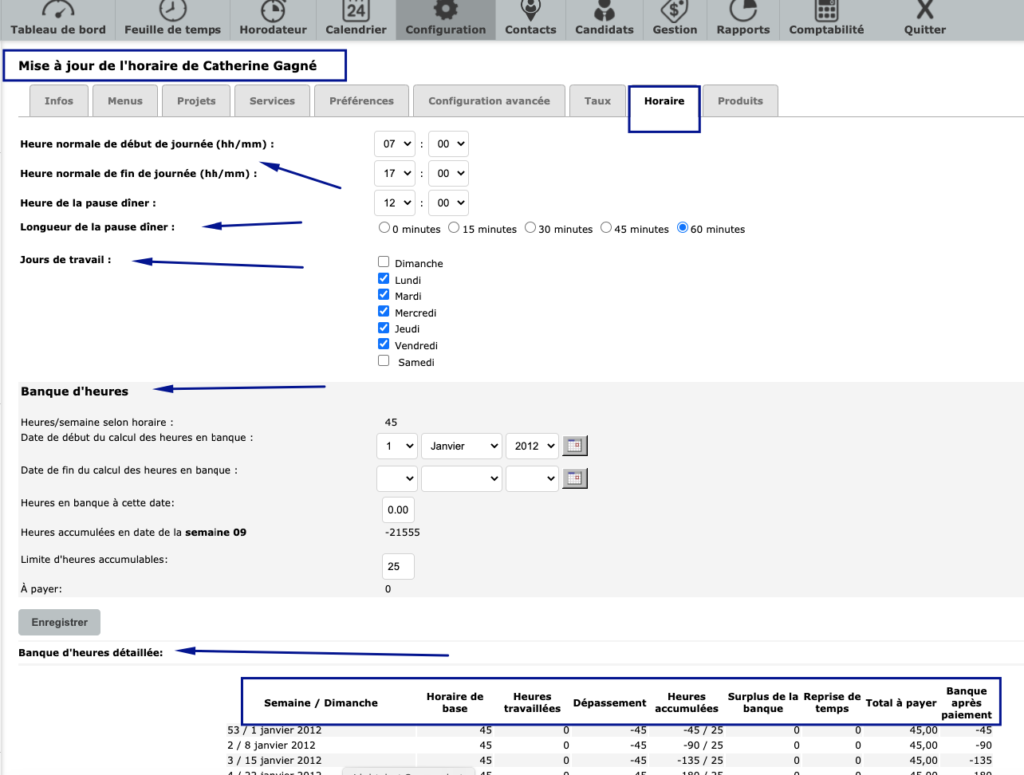Open the Contacts icon in top bar

click(x=530, y=10)
